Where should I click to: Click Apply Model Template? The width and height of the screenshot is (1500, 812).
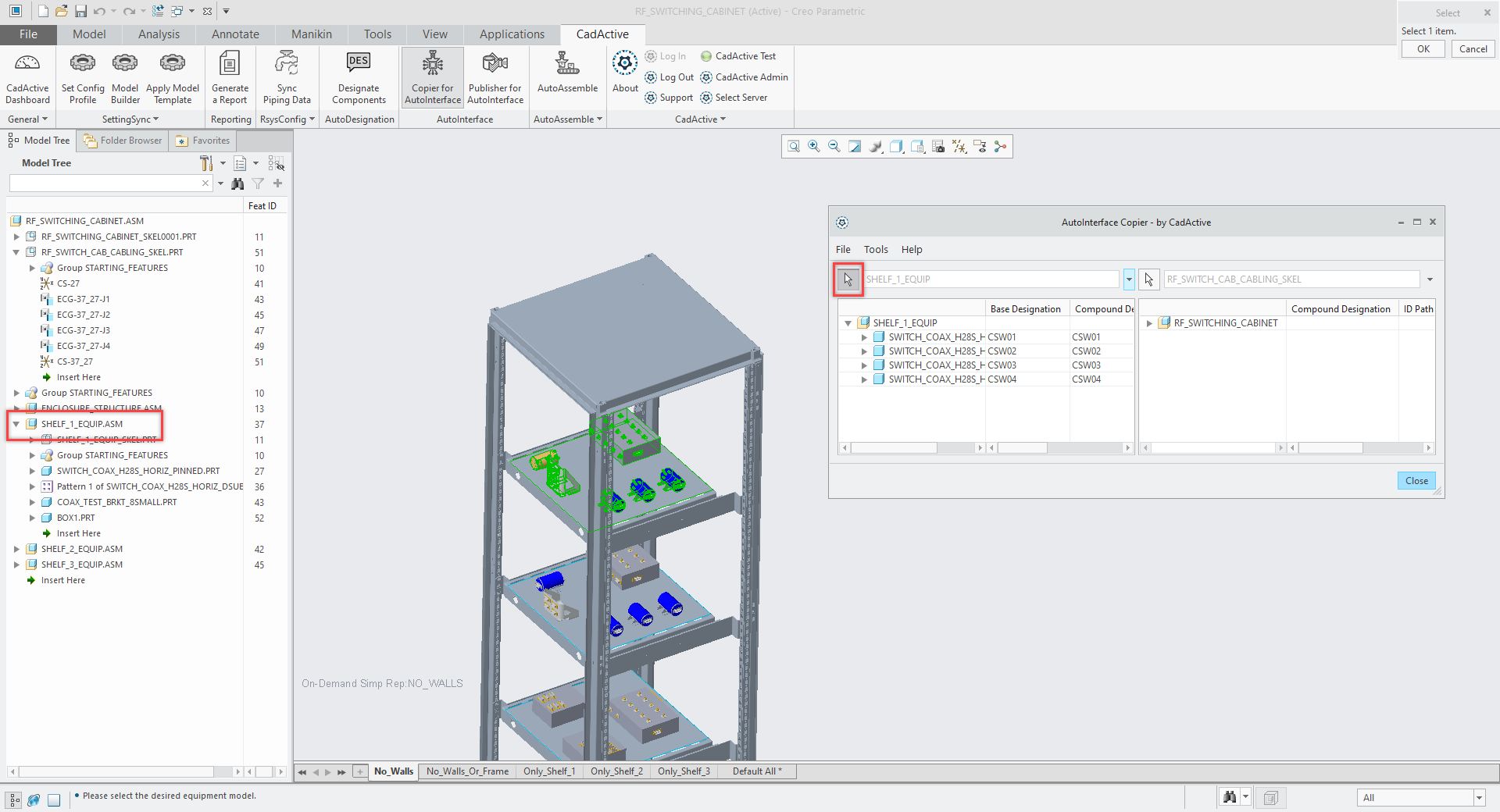tap(173, 77)
